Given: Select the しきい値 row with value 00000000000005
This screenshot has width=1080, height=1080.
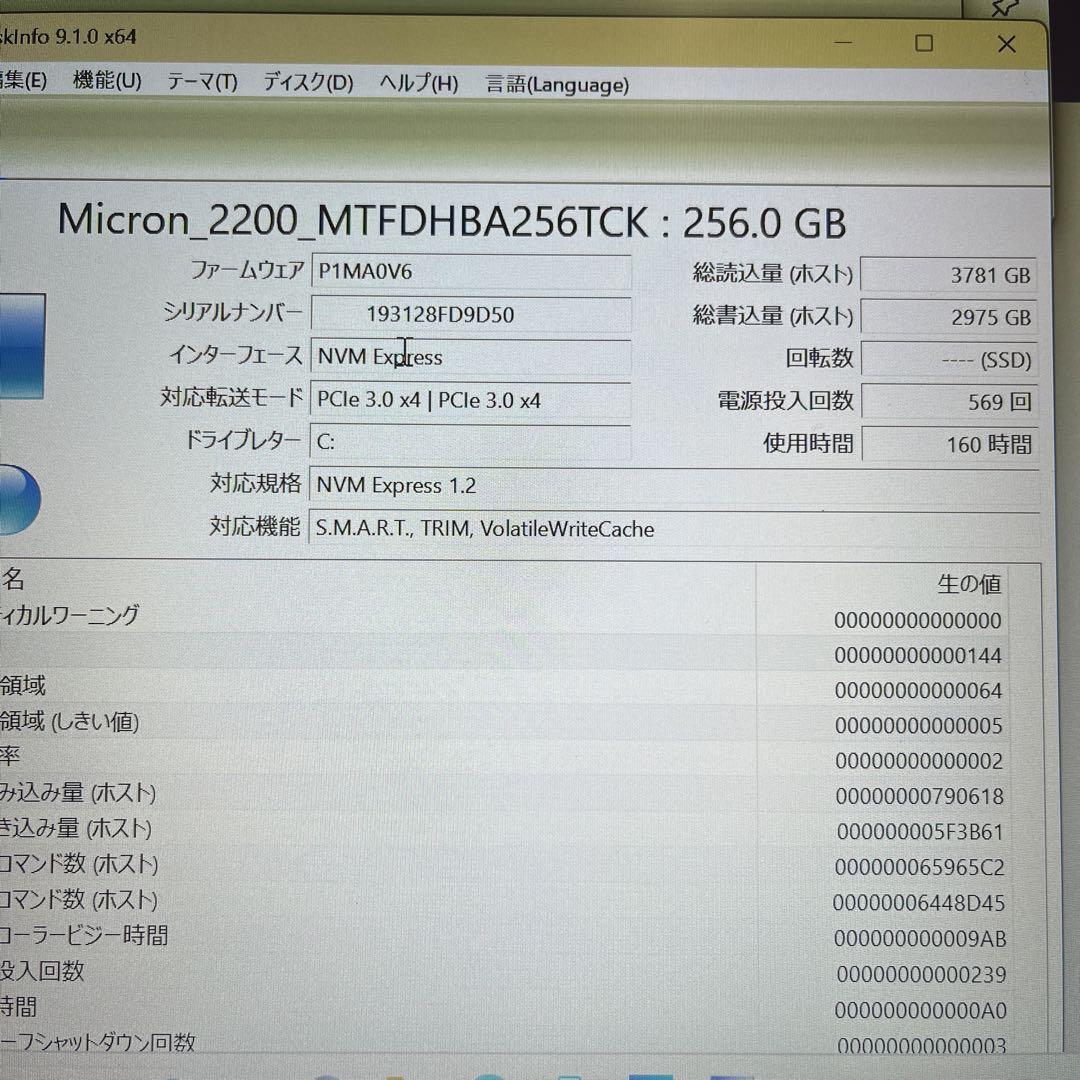Looking at the screenshot, I should click(506, 725).
